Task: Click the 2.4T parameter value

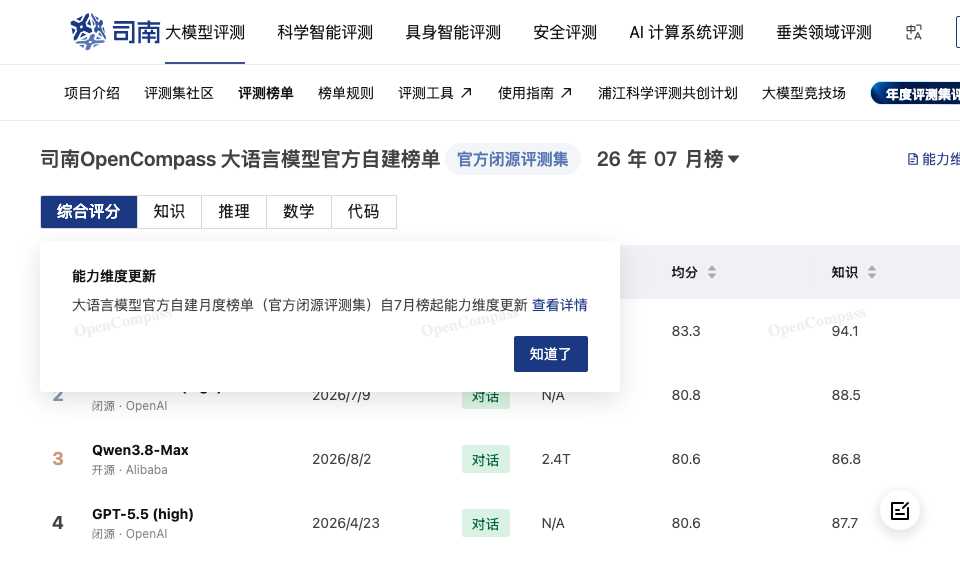Action: (556, 459)
